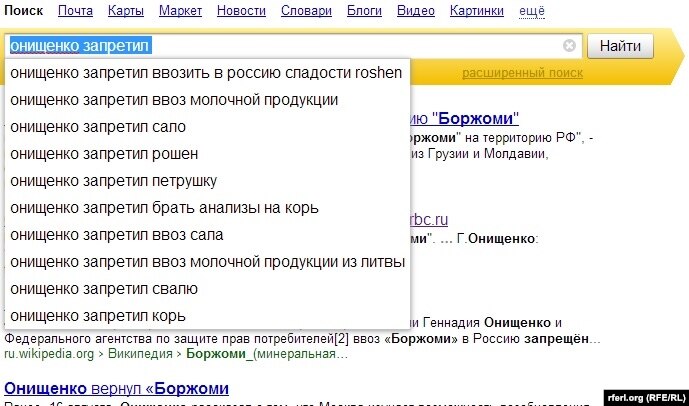Switch to the Маркет tab
The width and height of the screenshot is (689, 406).
point(180,12)
